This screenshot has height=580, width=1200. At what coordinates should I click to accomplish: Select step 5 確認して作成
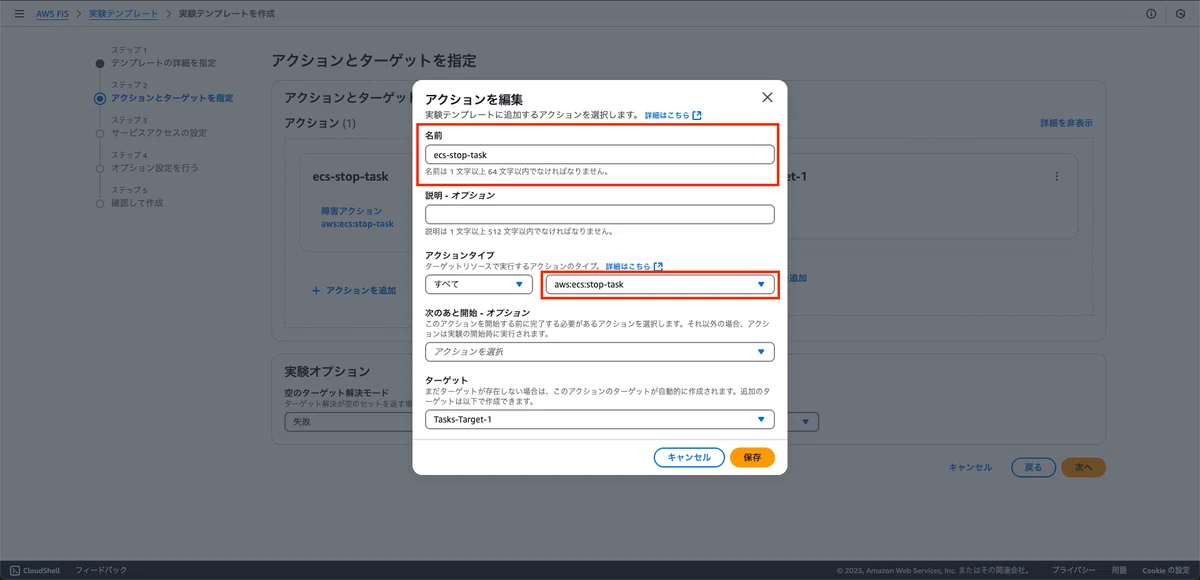137,203
